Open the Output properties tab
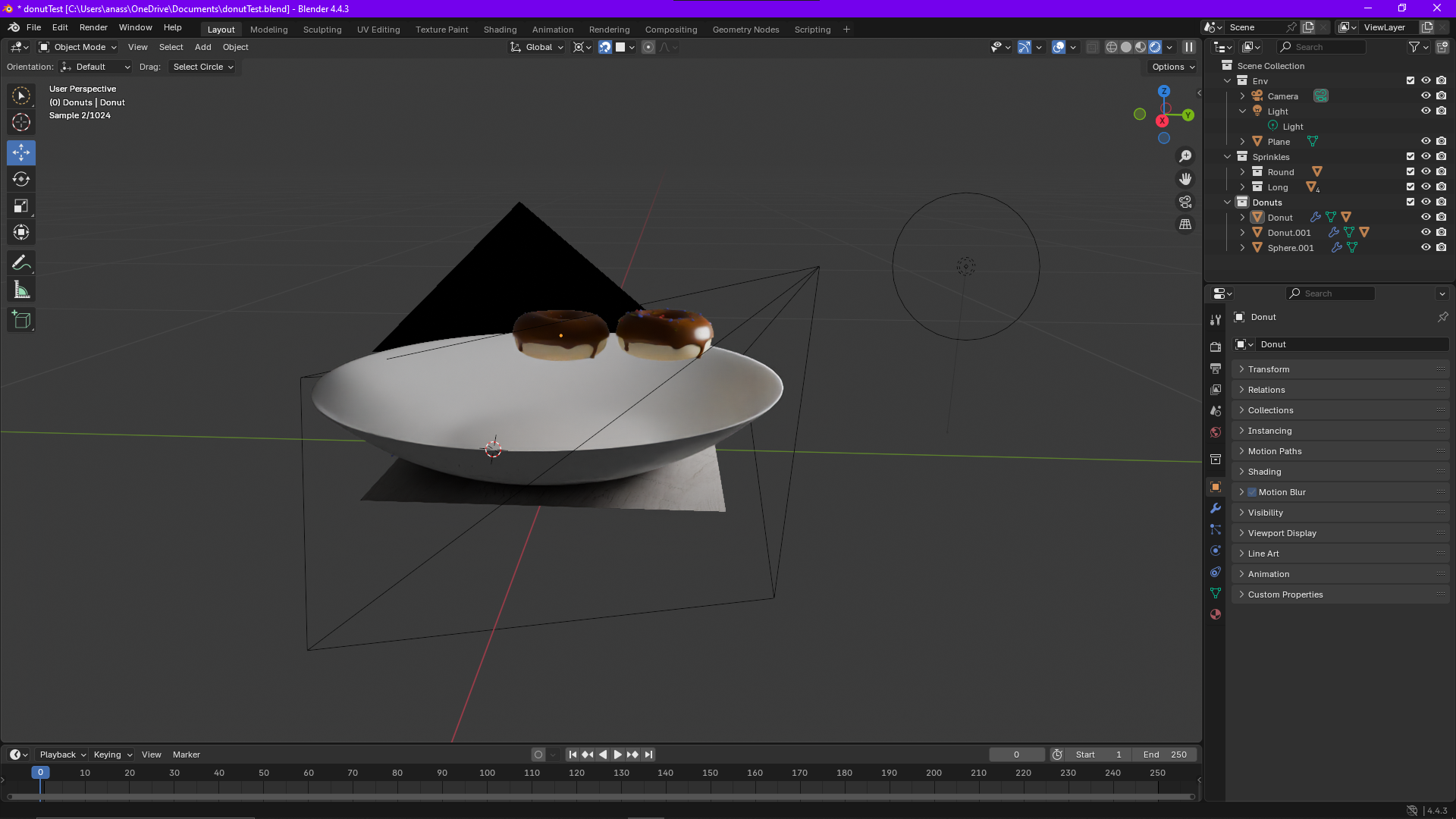 1216,369
